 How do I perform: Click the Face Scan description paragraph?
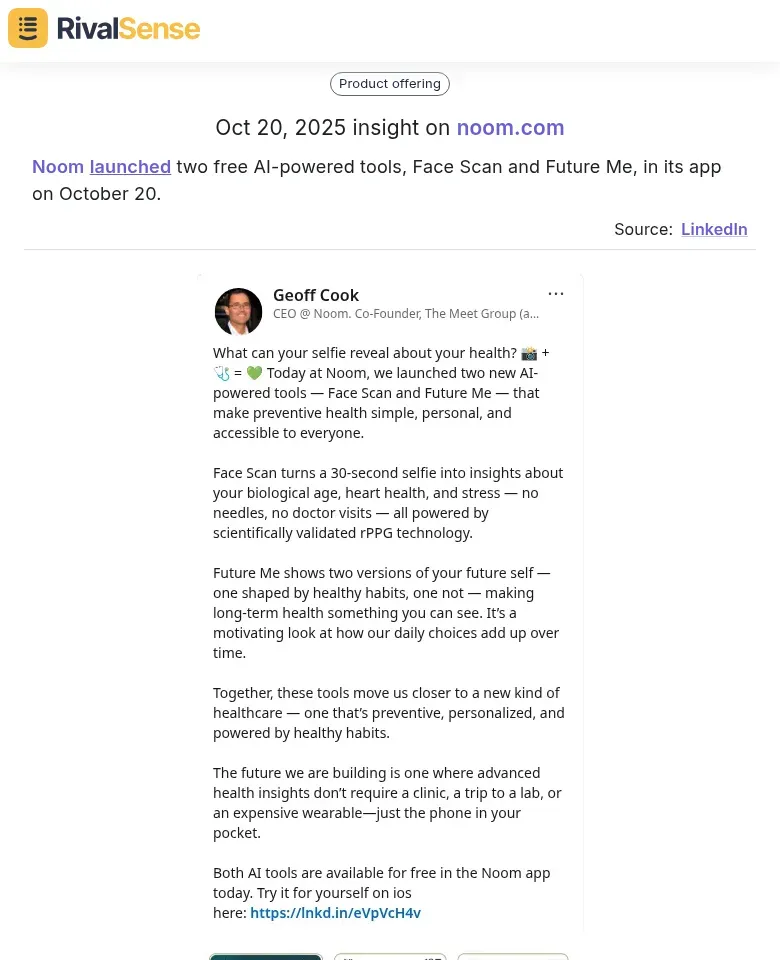click(388, 503)
